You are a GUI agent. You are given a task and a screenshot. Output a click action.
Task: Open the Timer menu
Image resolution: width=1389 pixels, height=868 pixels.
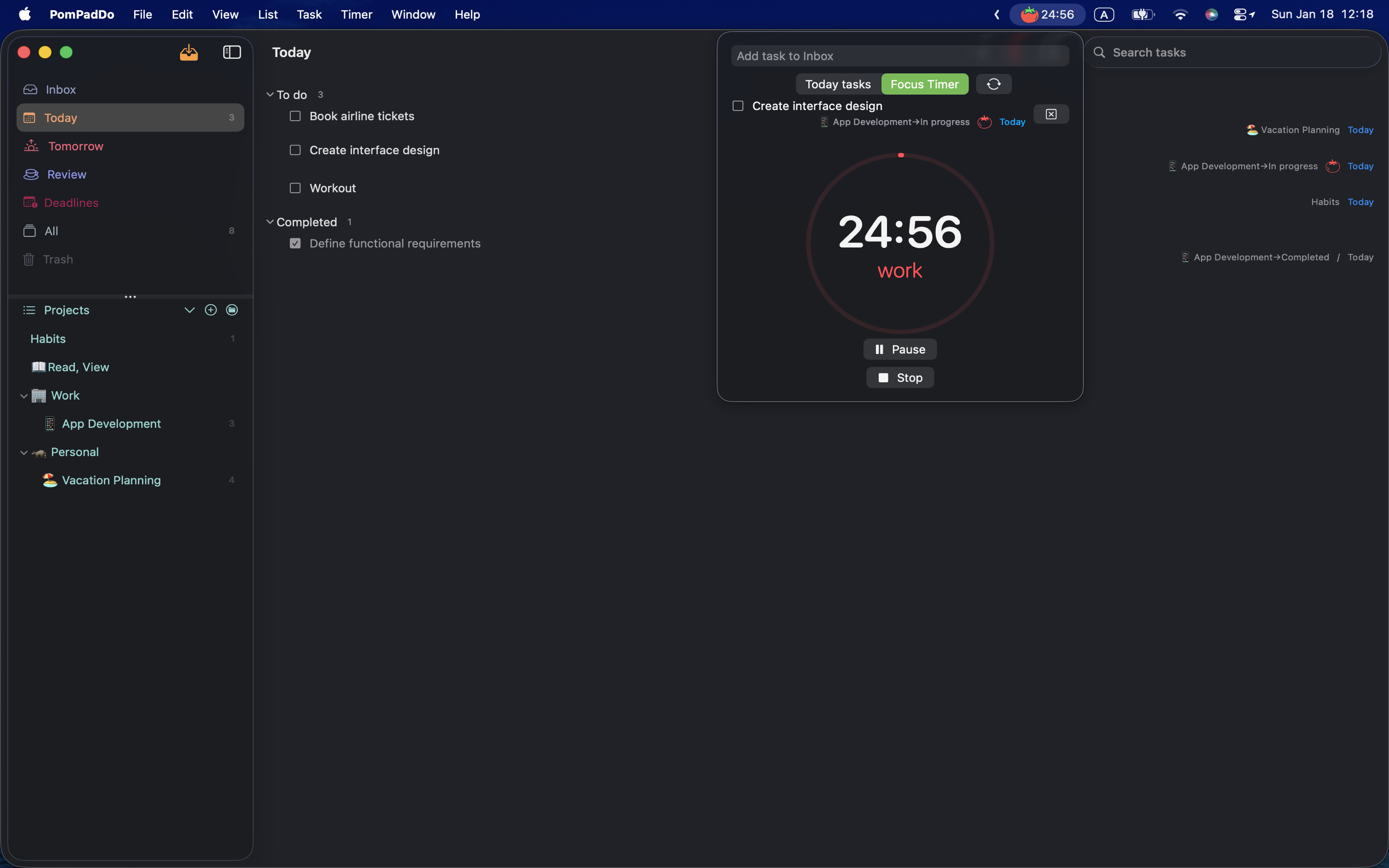[356, 14]
